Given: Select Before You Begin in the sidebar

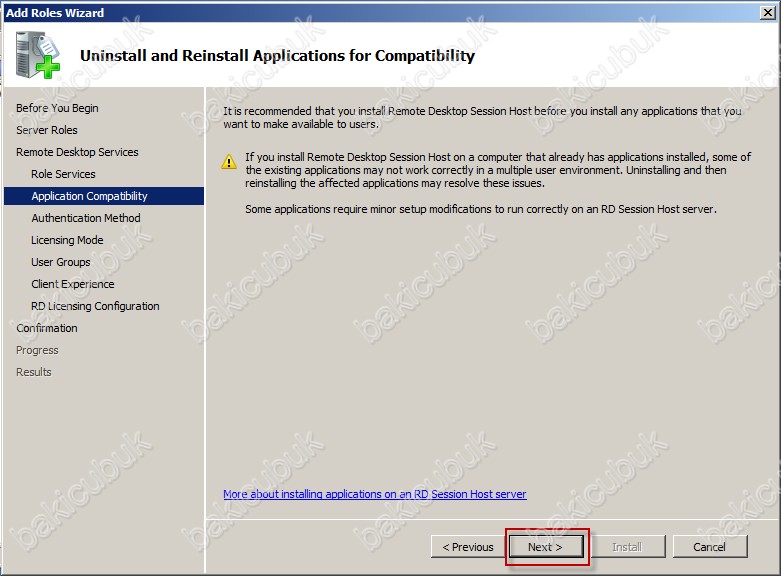Looking at the screenshot, I should [x=57, y=108].
